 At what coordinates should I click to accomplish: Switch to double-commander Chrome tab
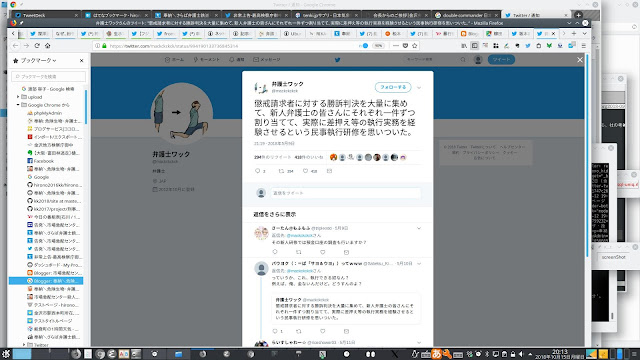point(466,15)
